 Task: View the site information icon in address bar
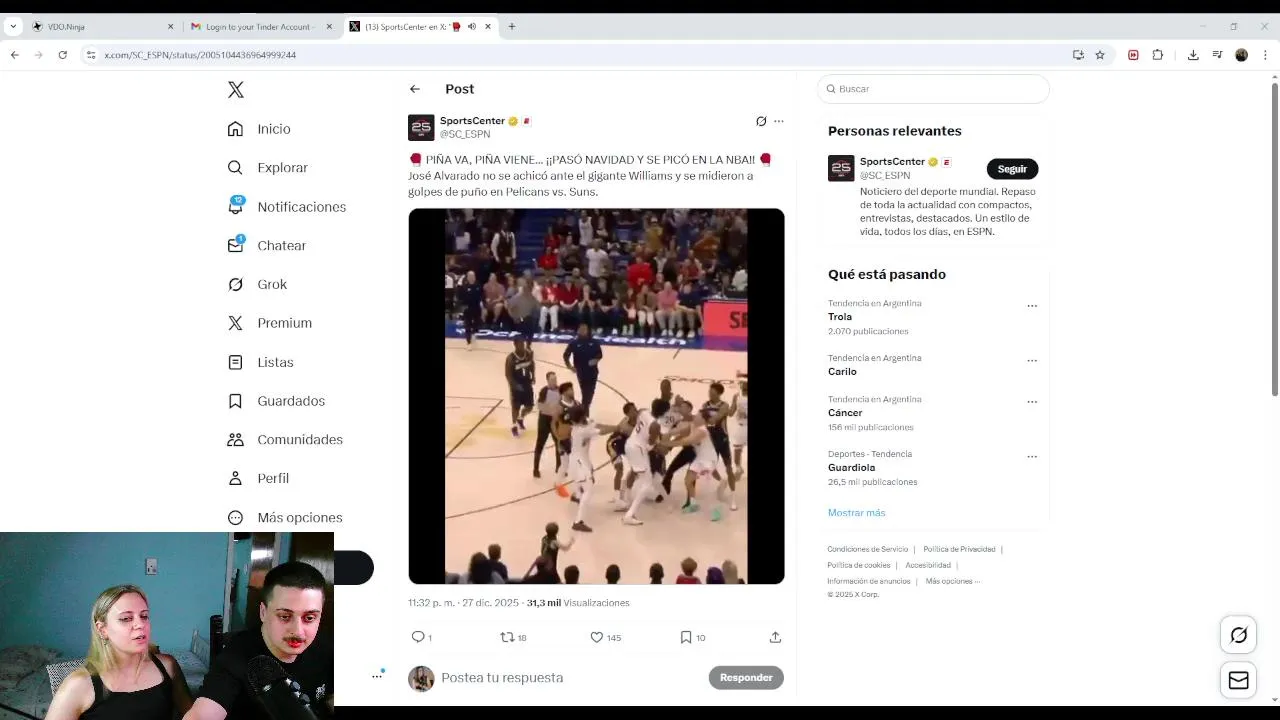click(91, 55)
